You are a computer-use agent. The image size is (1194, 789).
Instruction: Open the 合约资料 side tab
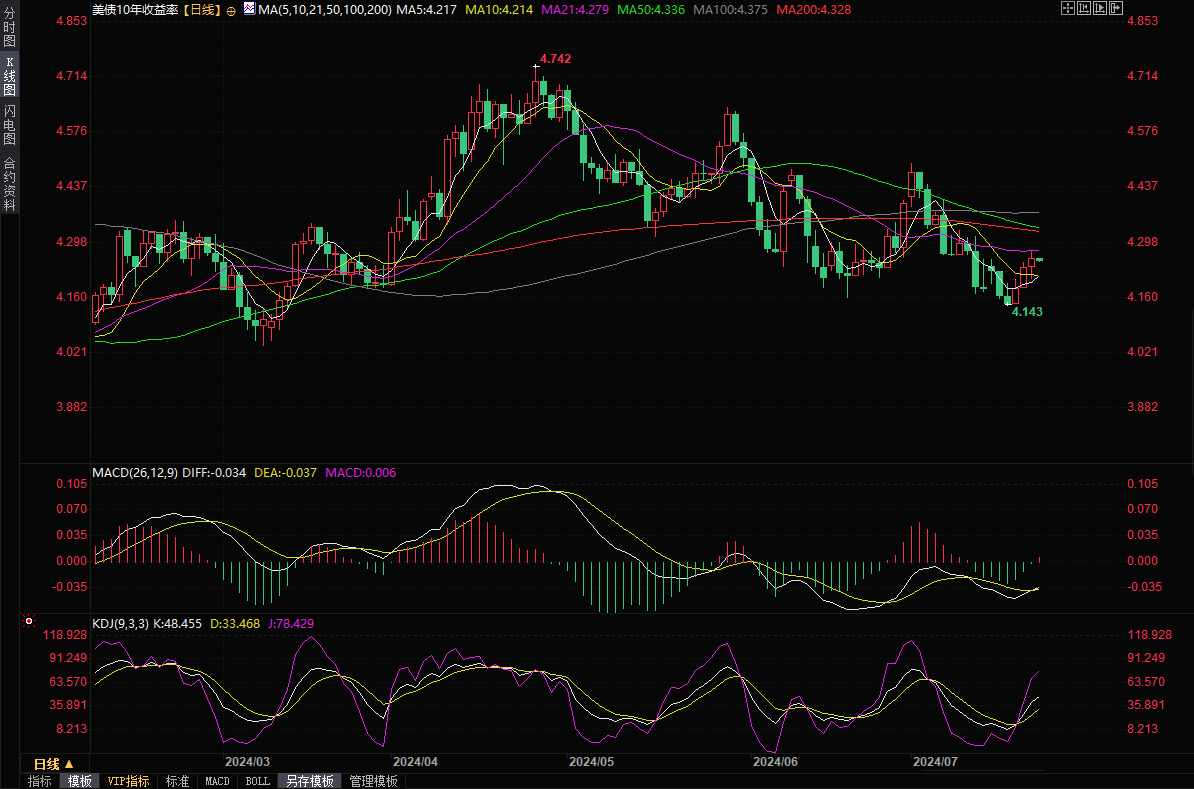(x=9, y=184)
